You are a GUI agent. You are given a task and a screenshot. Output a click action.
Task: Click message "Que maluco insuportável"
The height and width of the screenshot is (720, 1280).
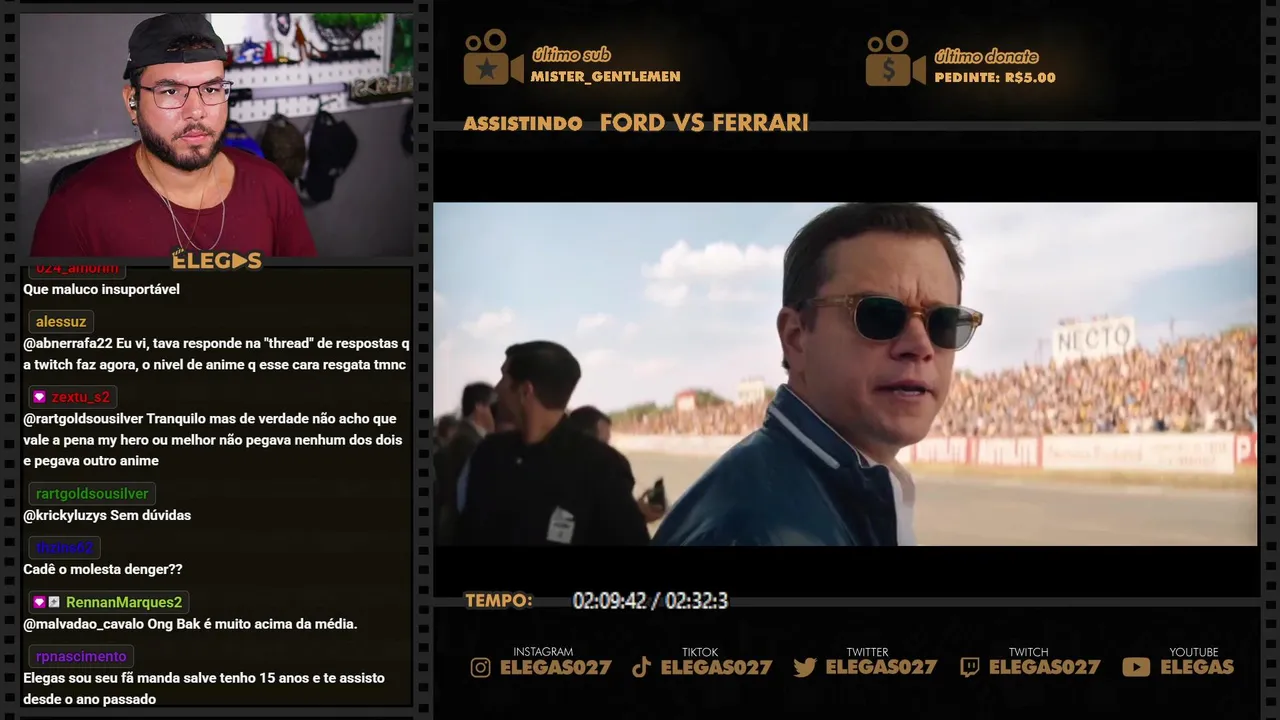[x=101, y=290]
